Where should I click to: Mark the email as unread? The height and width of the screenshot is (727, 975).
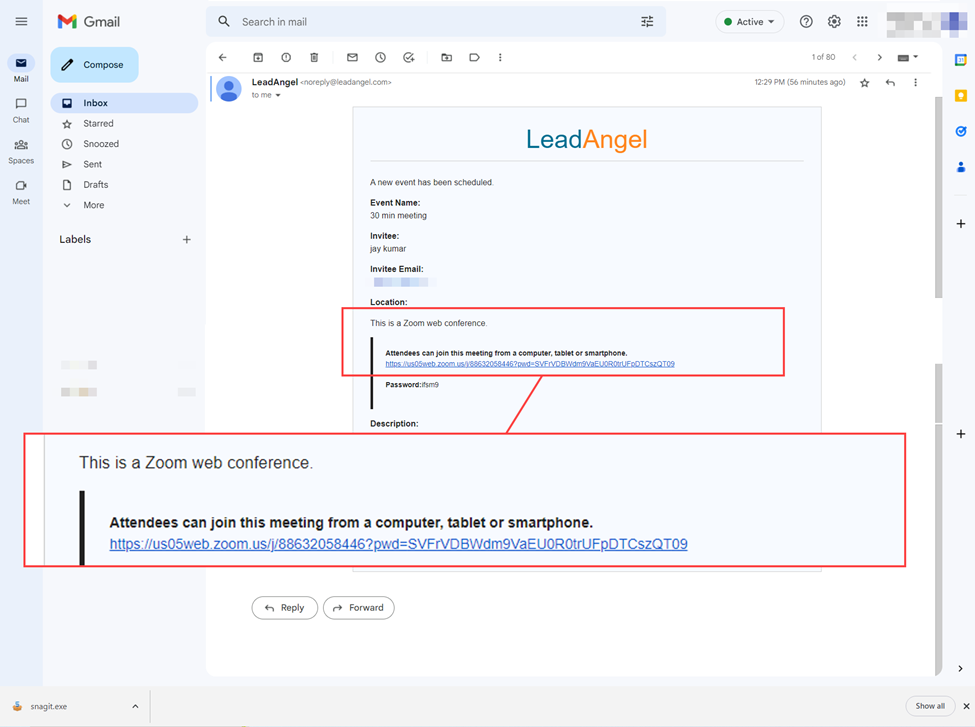click(352, 57)
